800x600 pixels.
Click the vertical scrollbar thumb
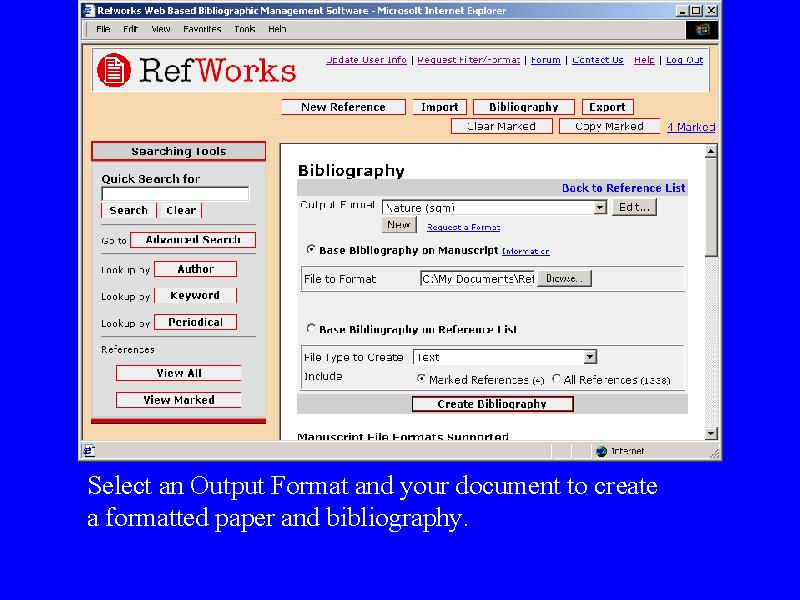pyautogui.click(x=711, y=207)
